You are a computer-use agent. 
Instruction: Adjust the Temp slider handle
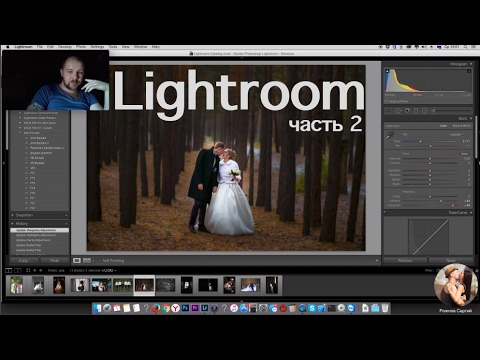421,141
